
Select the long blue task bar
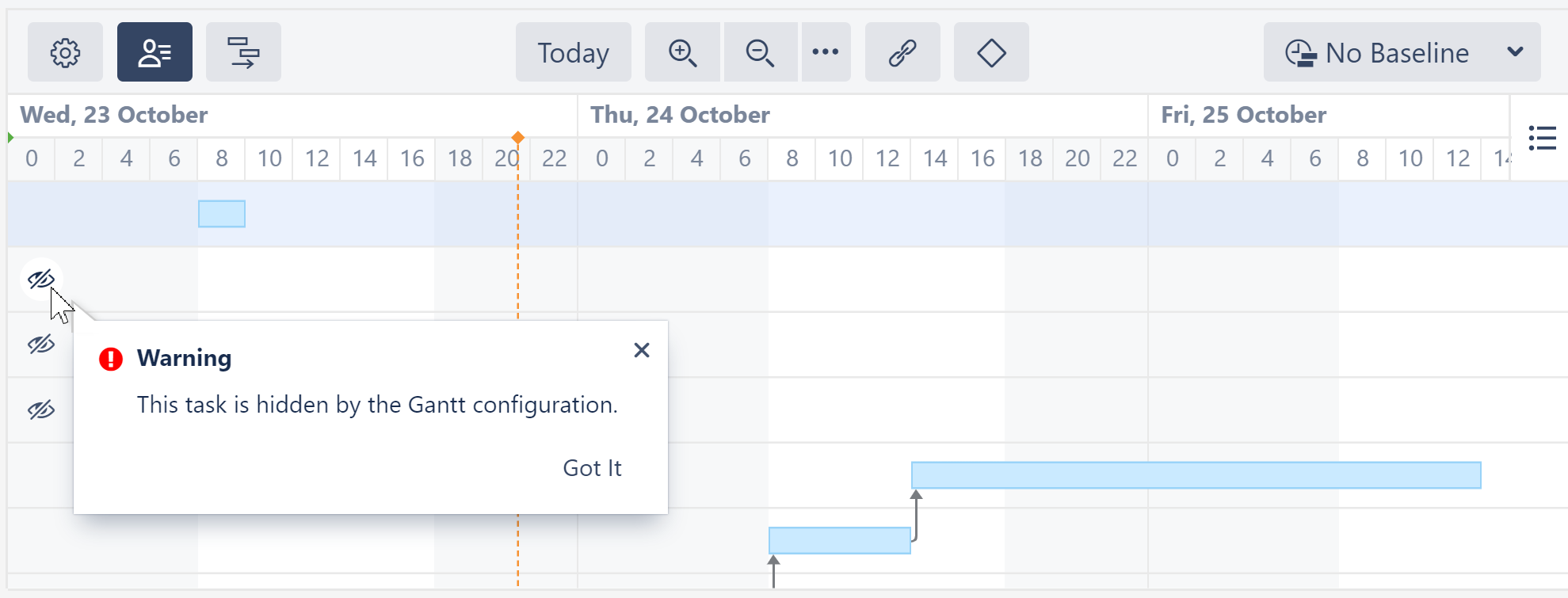pyautogui.click(x=1196, y=475)
